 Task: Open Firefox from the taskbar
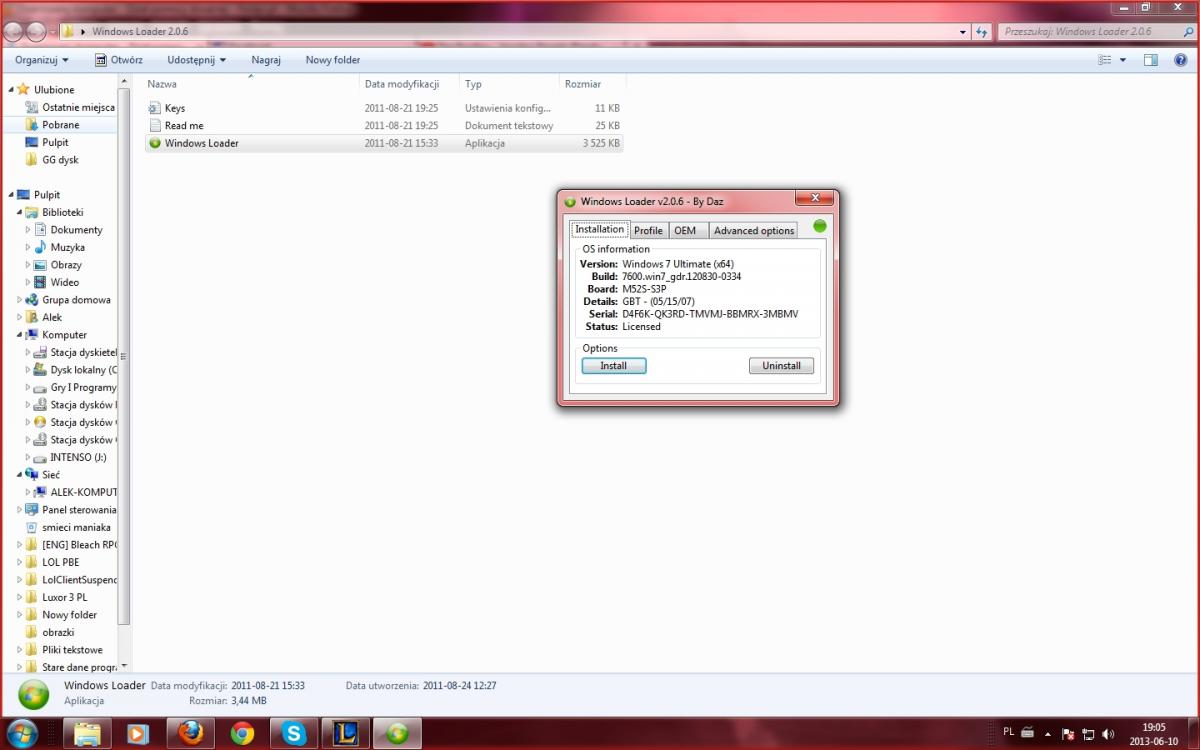[x=190, y=734]
